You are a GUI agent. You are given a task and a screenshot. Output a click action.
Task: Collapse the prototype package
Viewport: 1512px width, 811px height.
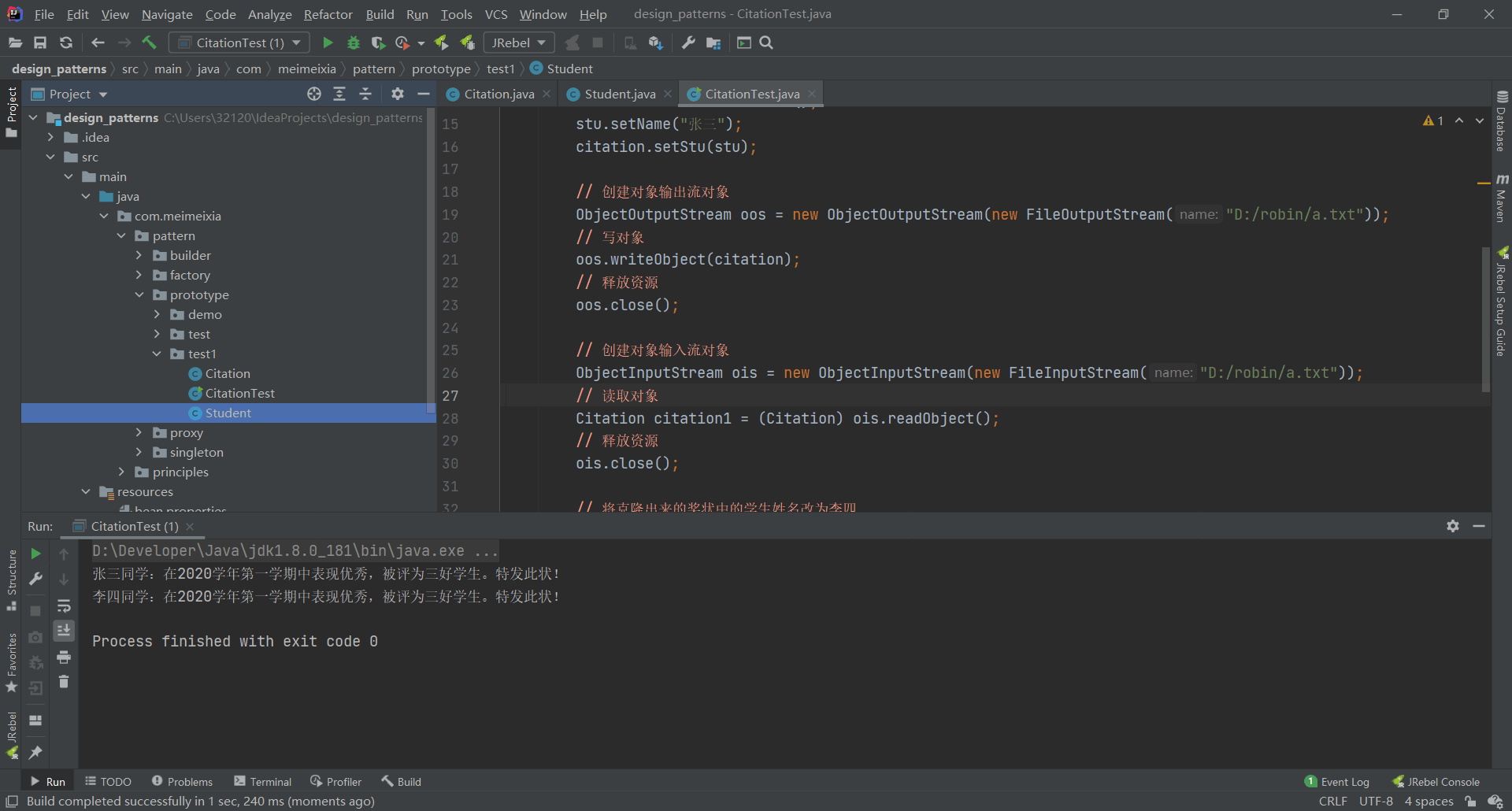point(139,294)
